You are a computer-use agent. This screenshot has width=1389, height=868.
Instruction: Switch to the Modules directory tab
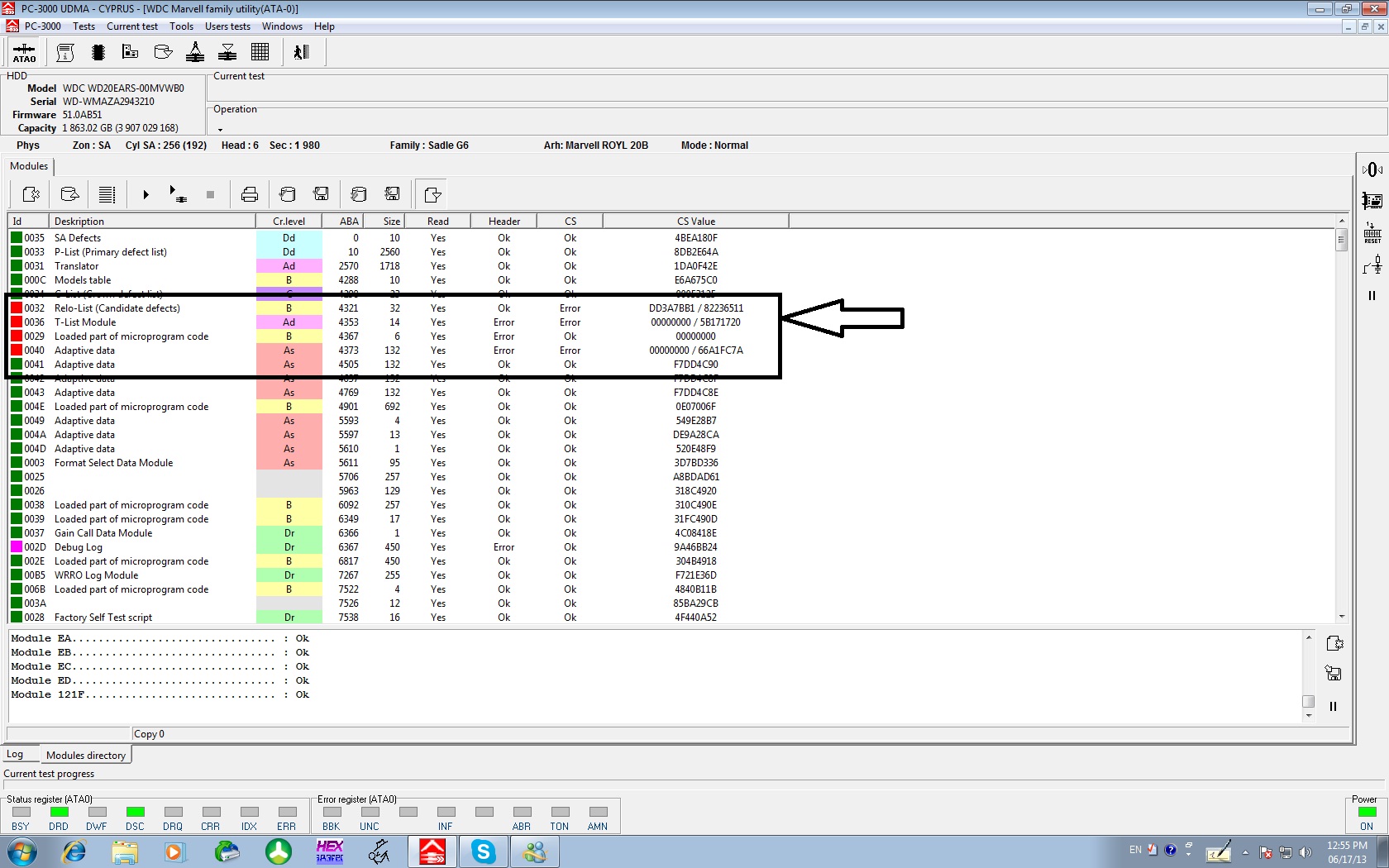(x=86, y=755)
